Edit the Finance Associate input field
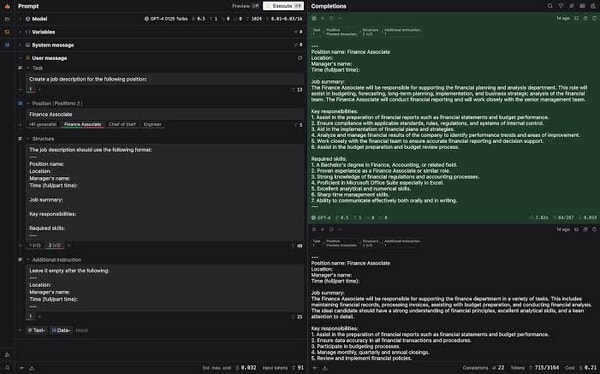Image resolution: width=600 pixels, height=374 pixels. coord(165,114)
